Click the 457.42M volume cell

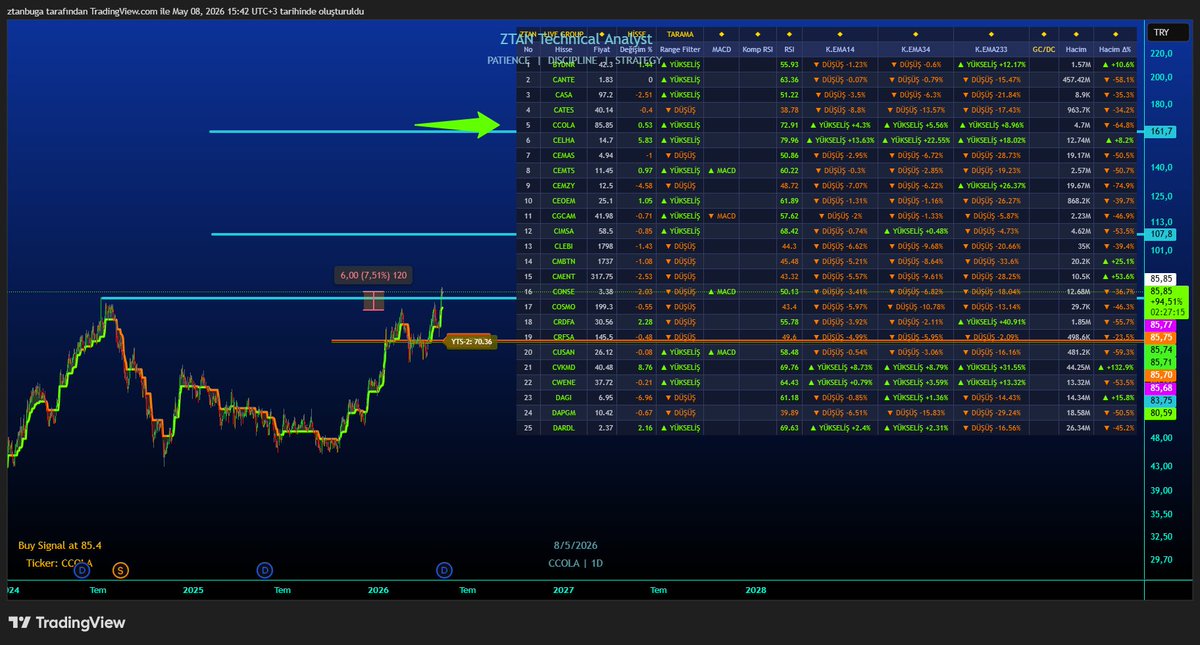pyautogui.click(x=1076, y=79)
